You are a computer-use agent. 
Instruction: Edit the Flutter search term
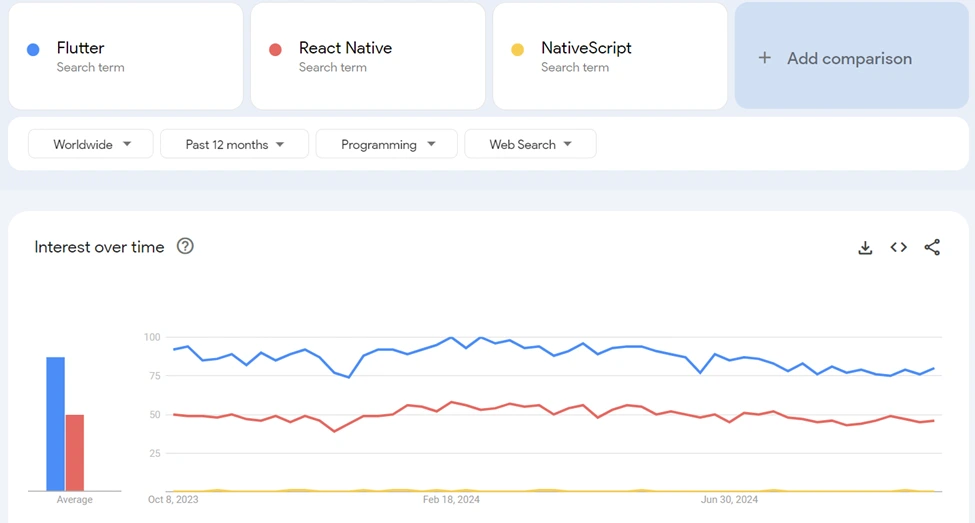pos(80,48)
